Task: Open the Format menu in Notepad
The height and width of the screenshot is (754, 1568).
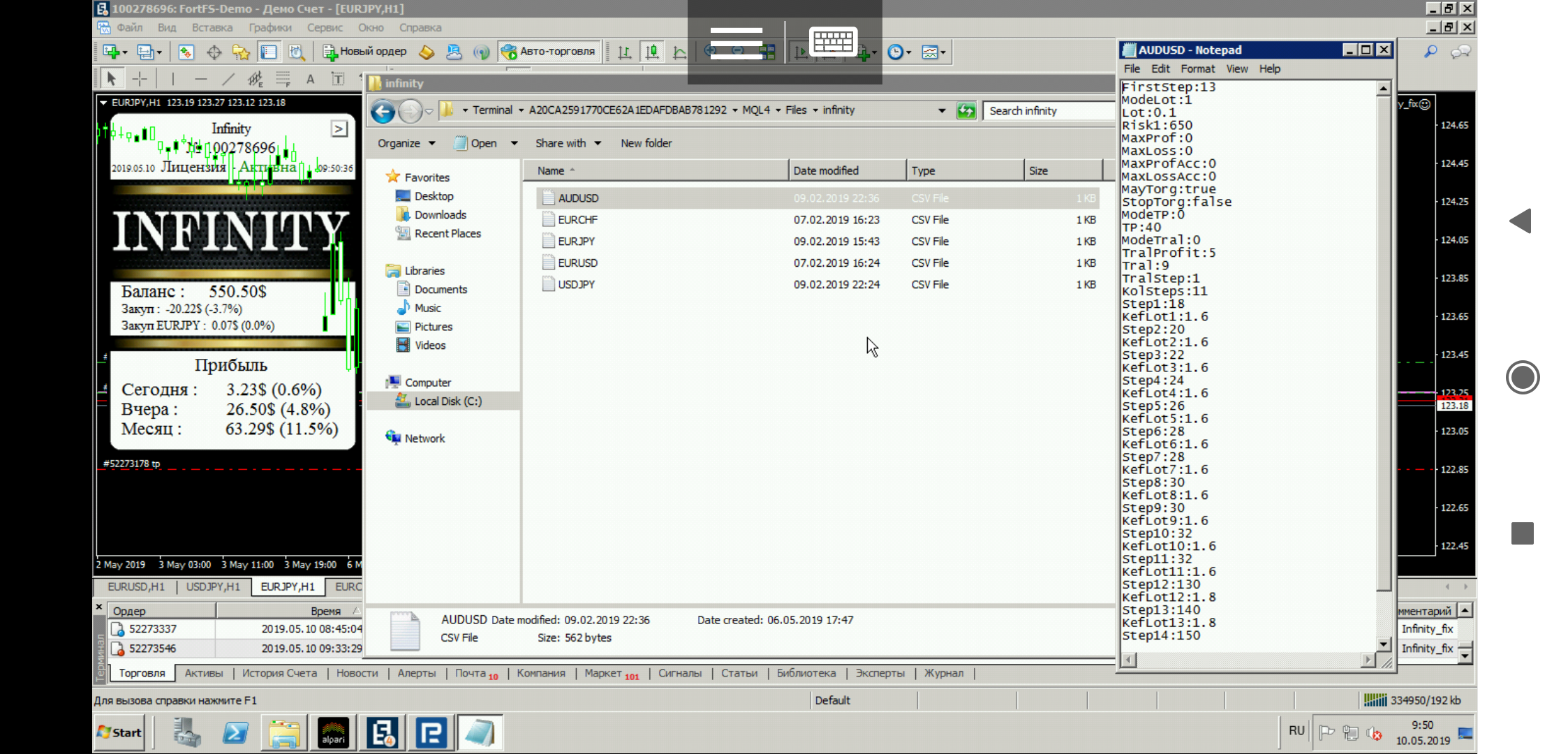Action: point(1198,68)
